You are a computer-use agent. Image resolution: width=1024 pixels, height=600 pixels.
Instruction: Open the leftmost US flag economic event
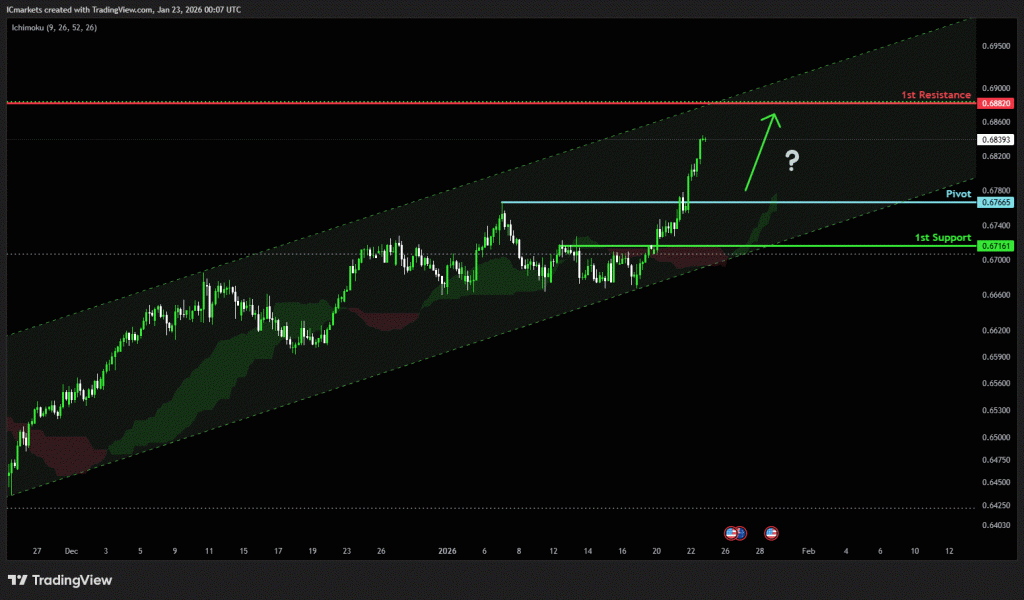pos(730,532)
